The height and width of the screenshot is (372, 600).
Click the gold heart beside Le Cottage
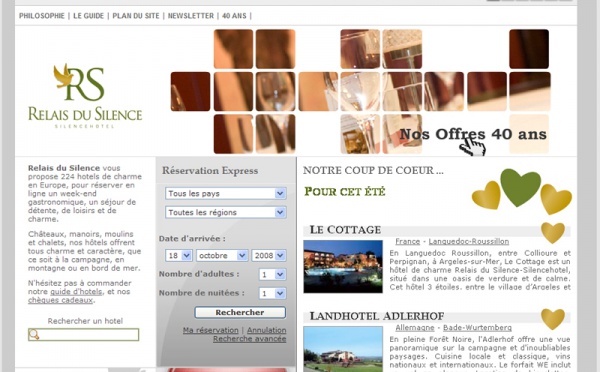553,232
